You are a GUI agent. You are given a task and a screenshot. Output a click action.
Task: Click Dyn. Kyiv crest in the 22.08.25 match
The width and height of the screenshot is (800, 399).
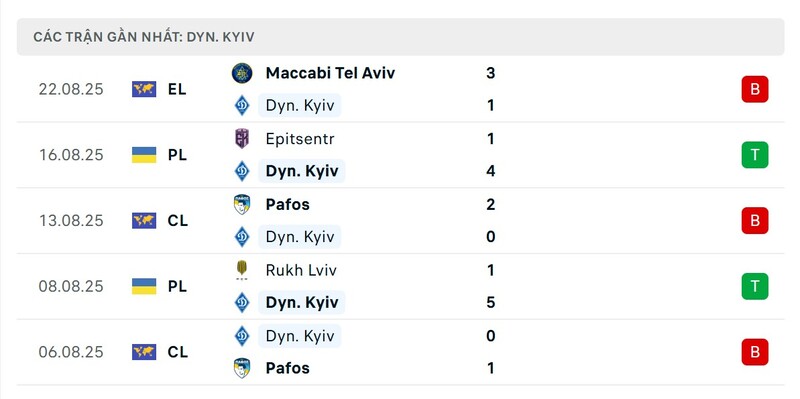242,106
